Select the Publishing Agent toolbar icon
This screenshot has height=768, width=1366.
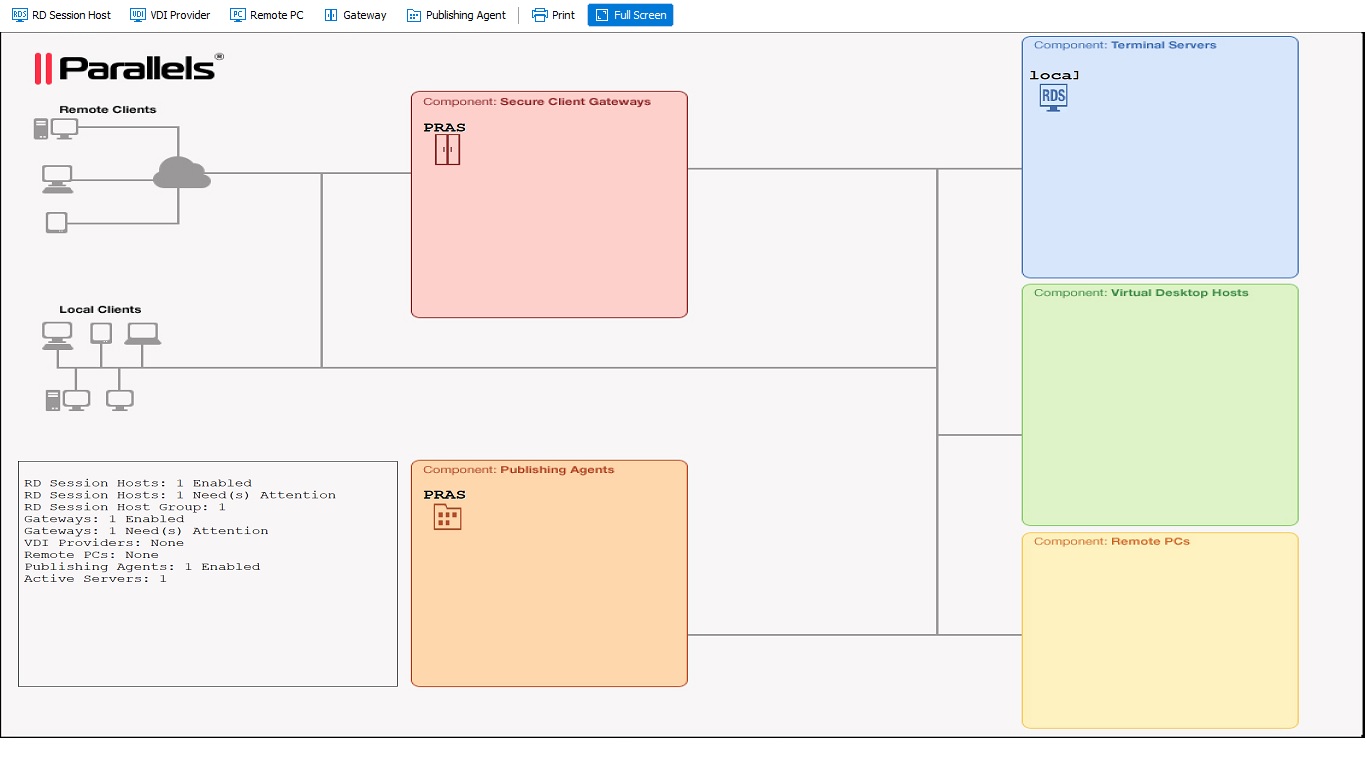click(456, 15)
